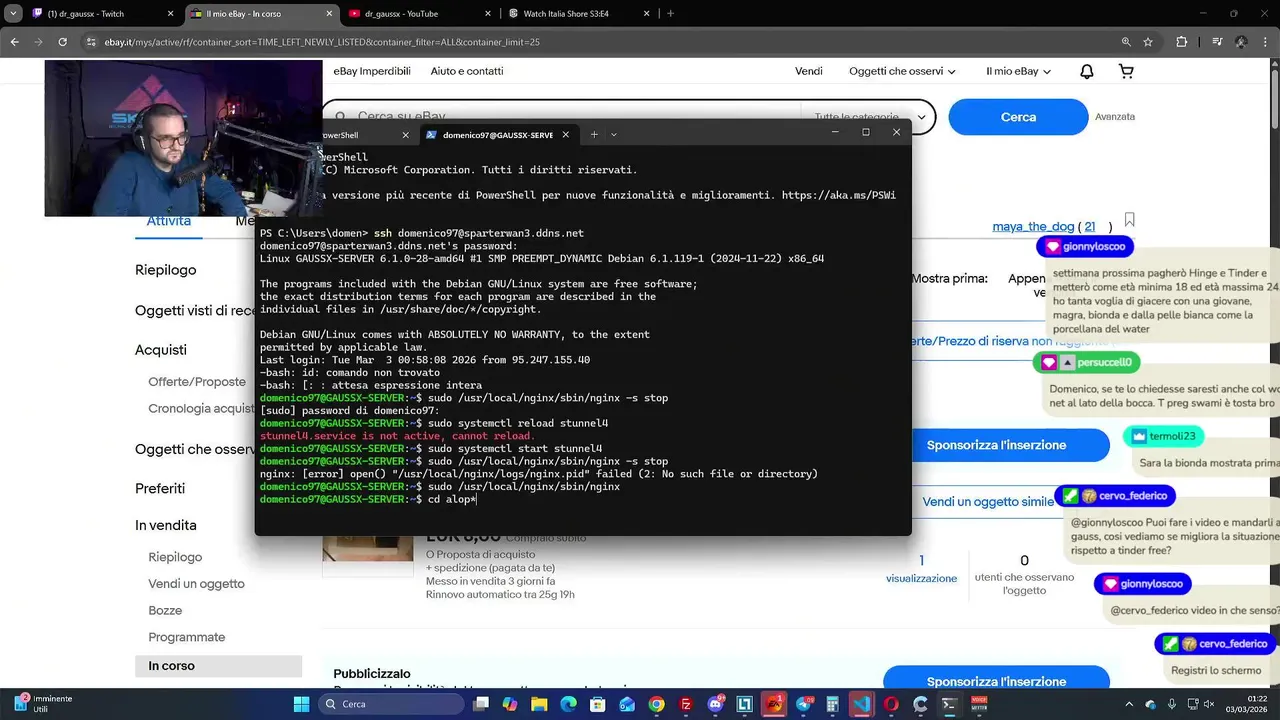Open the Terminal app from the taskbar

(x=950, y=704)
